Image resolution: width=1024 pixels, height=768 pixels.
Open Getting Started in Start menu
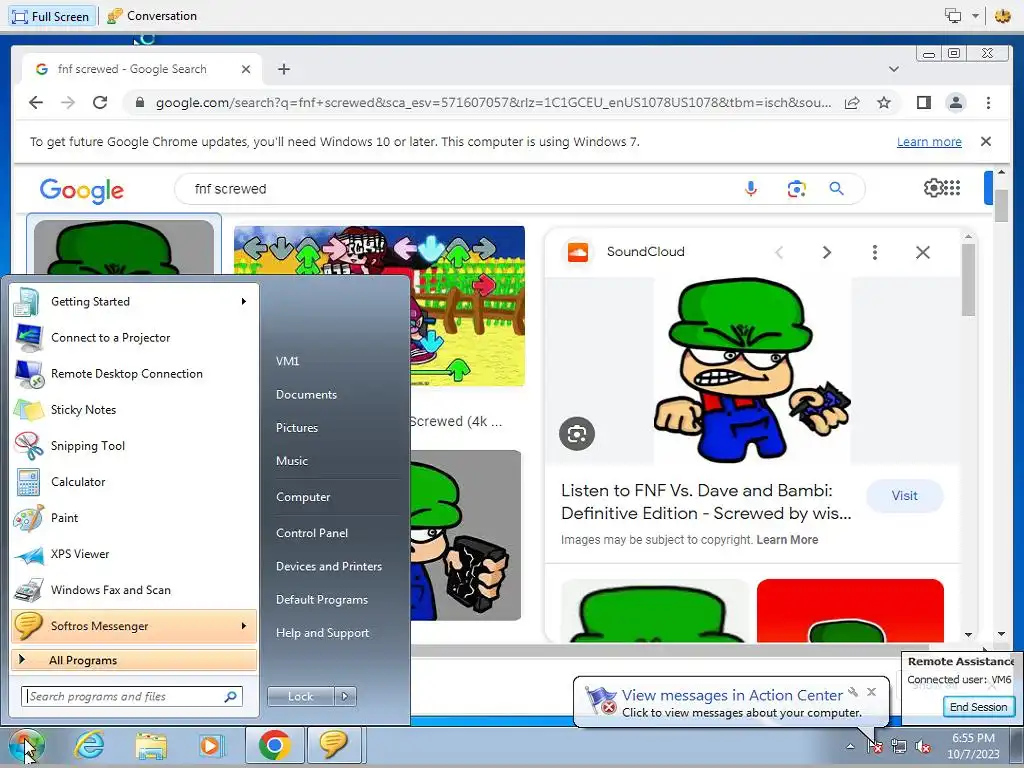[x=134, y=302]
